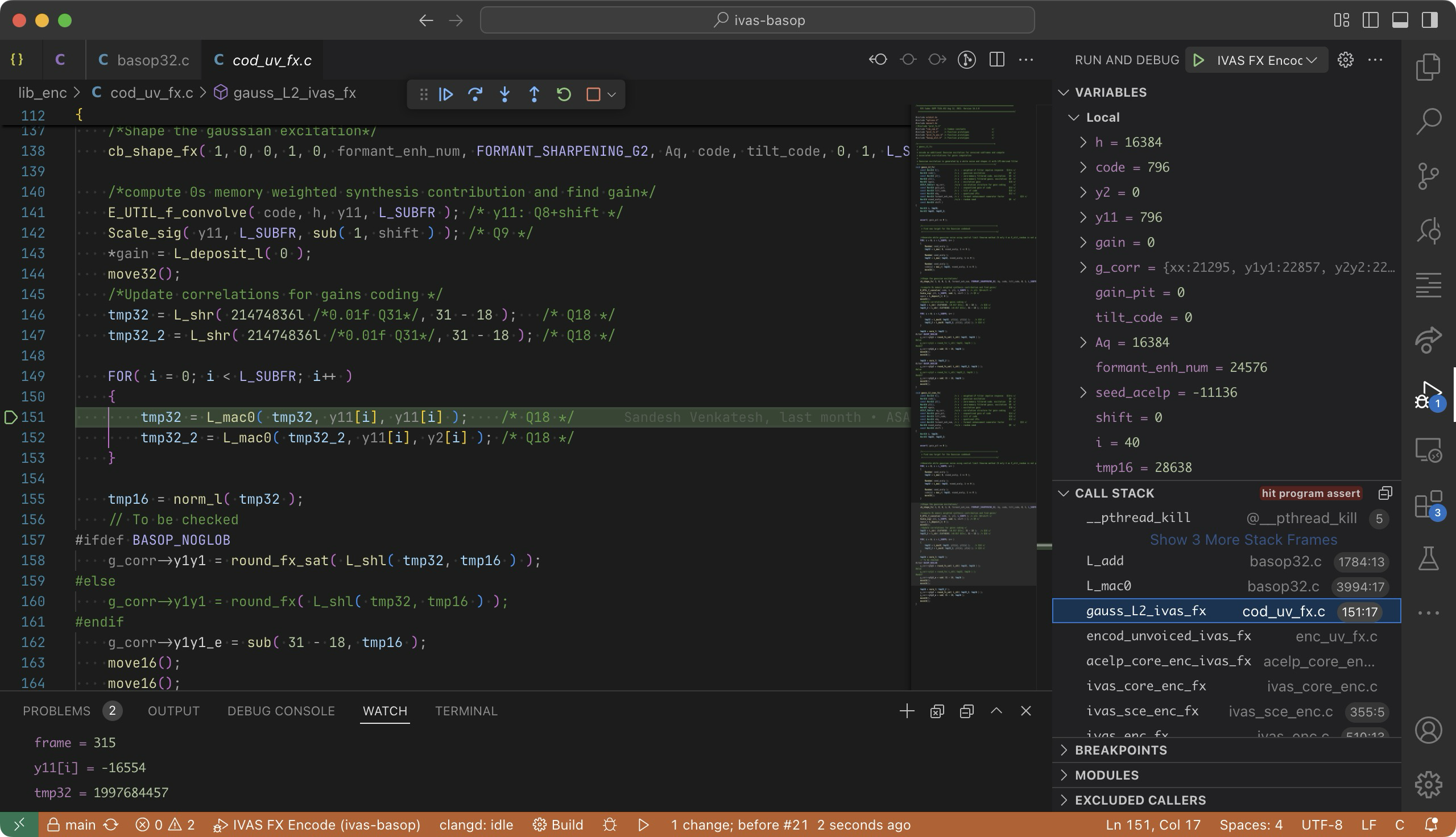
Task: Click the Build button in status bar
Action: 557,825
